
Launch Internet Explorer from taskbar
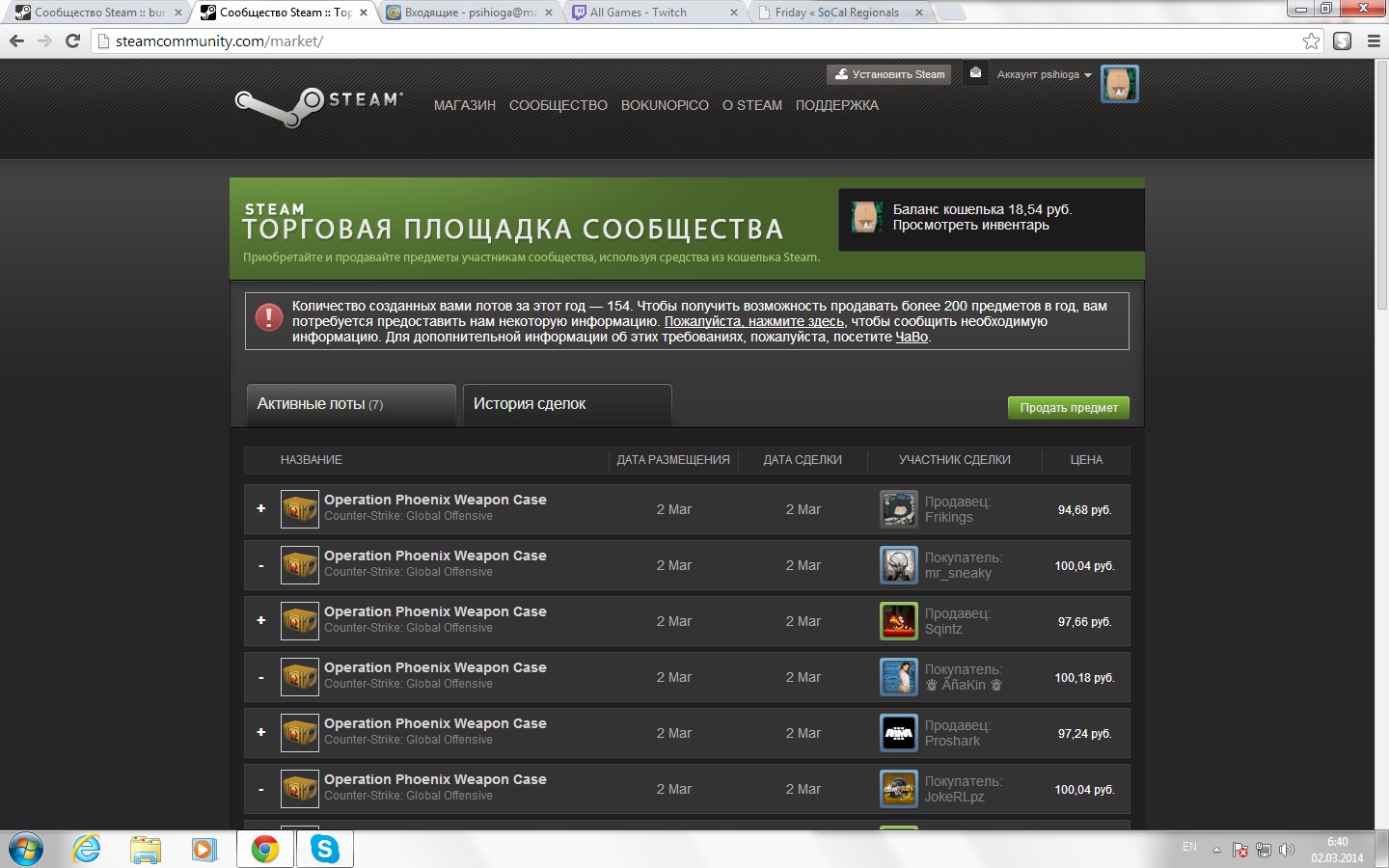click(x=87, y=849)
